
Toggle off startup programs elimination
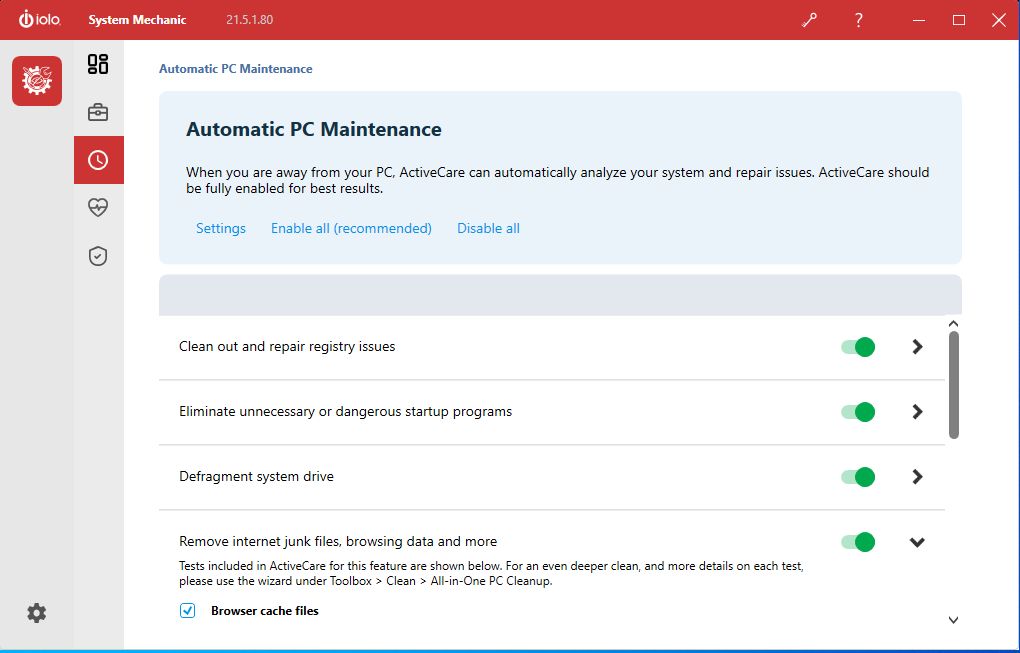858,412
